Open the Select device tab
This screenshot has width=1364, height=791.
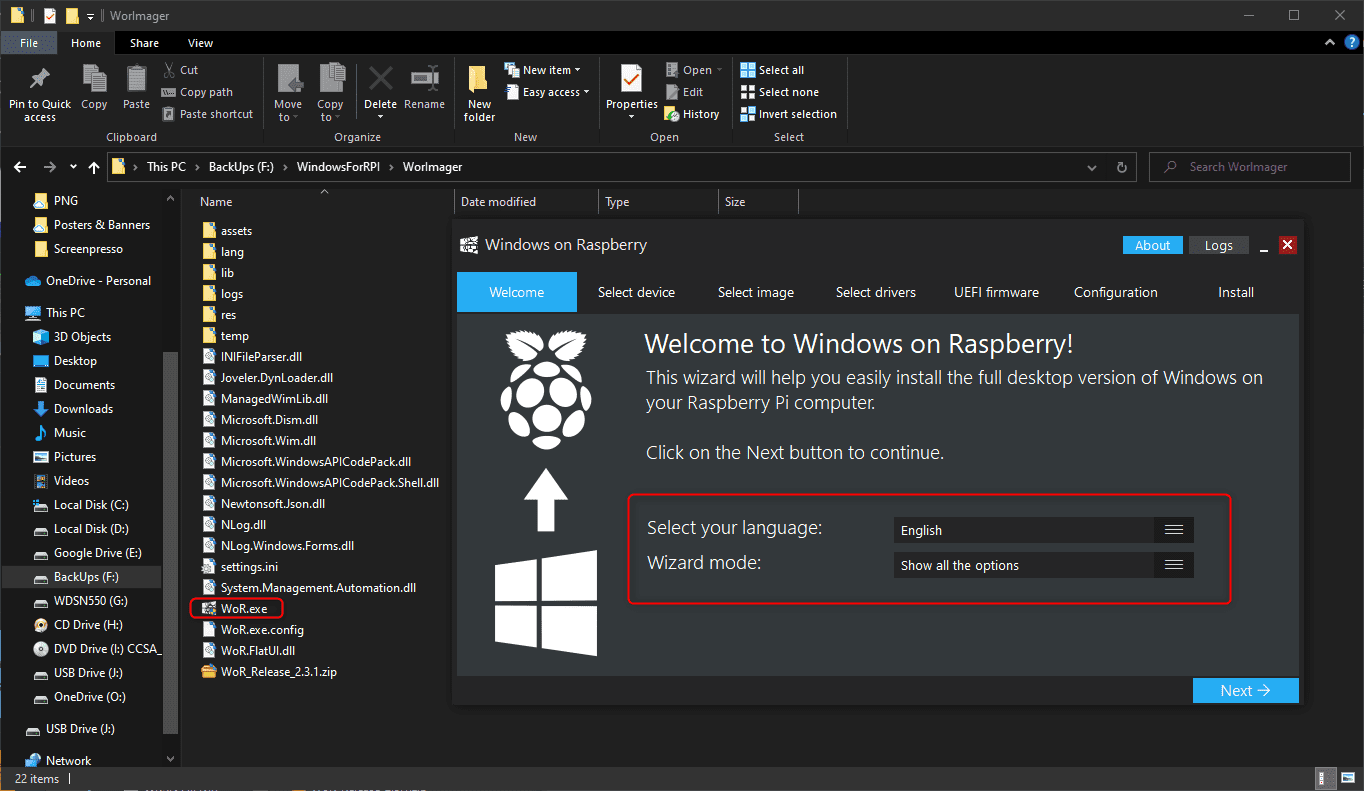coord(636,292)
